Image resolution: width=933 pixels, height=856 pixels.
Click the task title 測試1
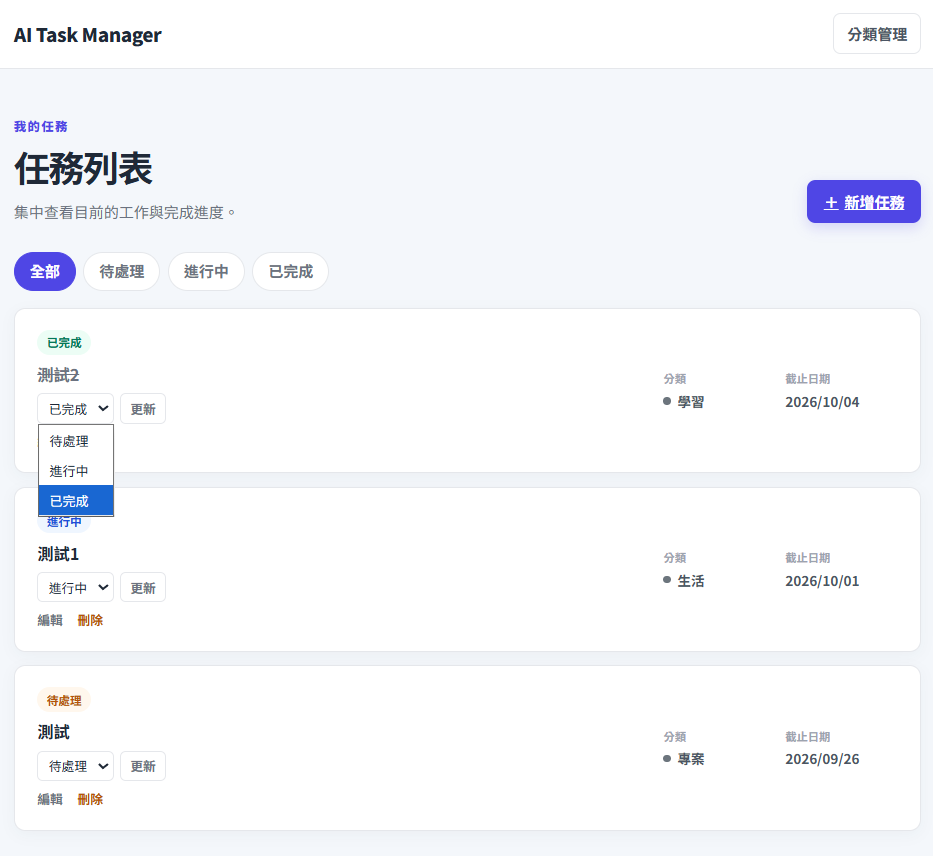(58, 554)
